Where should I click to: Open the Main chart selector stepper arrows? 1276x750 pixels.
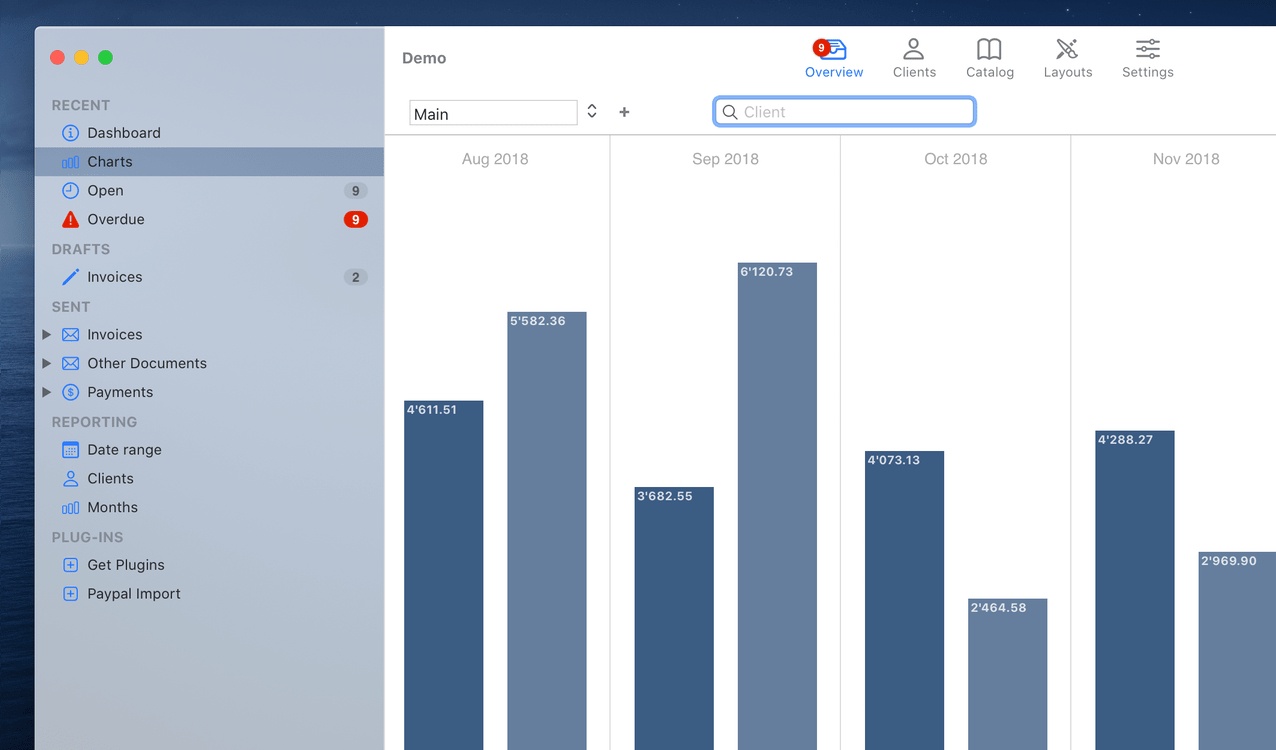592,112
